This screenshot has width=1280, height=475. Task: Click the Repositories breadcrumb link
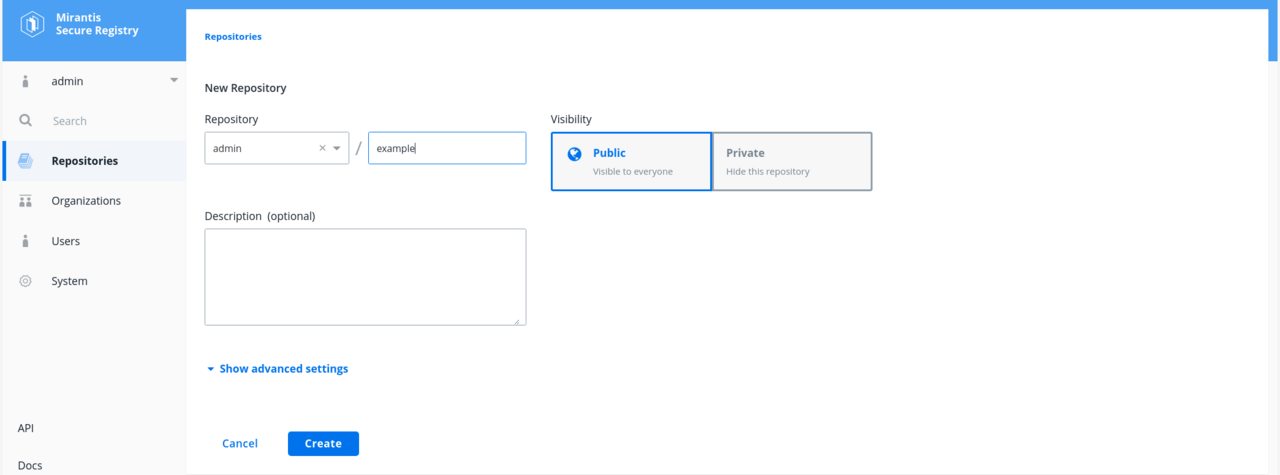[233, 36]
